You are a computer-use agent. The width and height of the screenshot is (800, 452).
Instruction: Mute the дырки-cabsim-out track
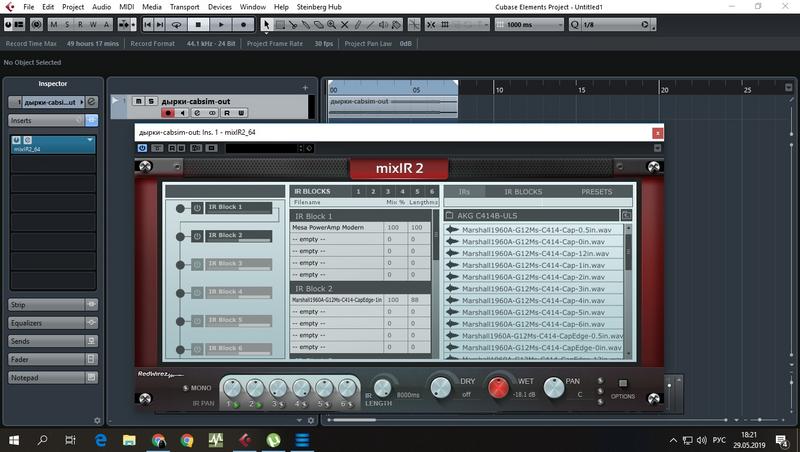(x=138, y=101)
